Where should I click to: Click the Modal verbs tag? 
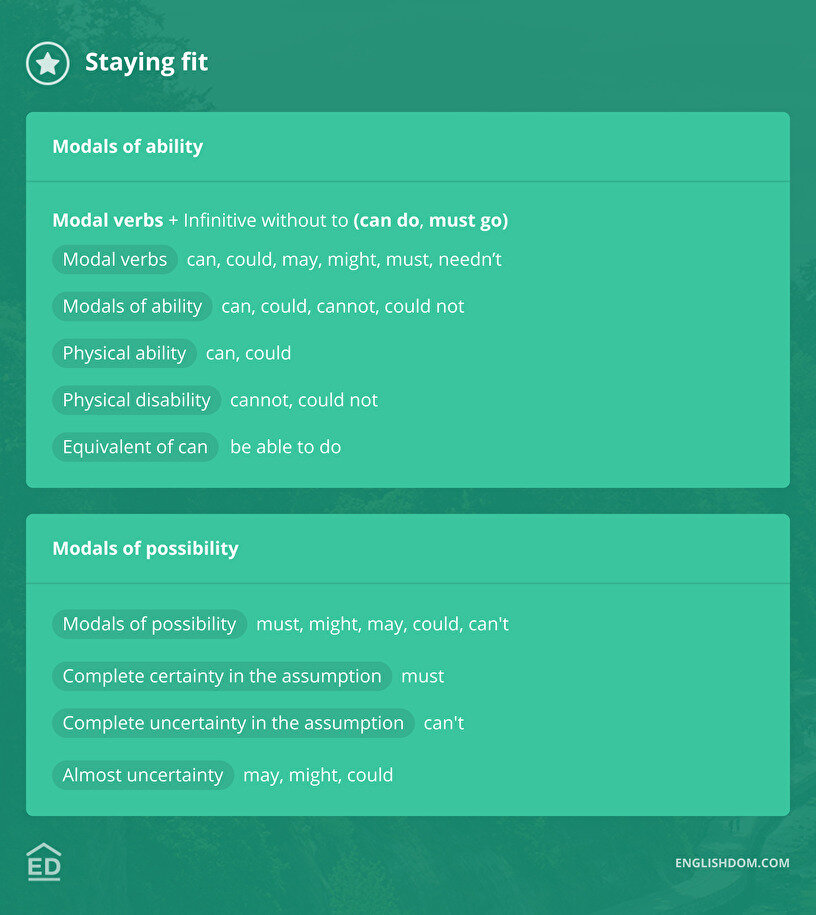pyautogui.click(x=115, y=260)
